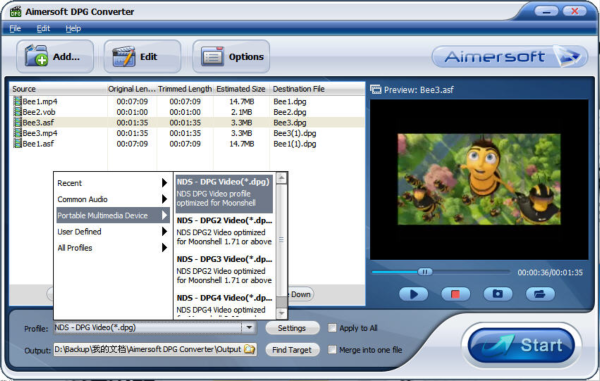600x381 pixels.
Task: Click the preview panel icon beside Preview label
Action: pyautogui.click(x=376, y=90)
